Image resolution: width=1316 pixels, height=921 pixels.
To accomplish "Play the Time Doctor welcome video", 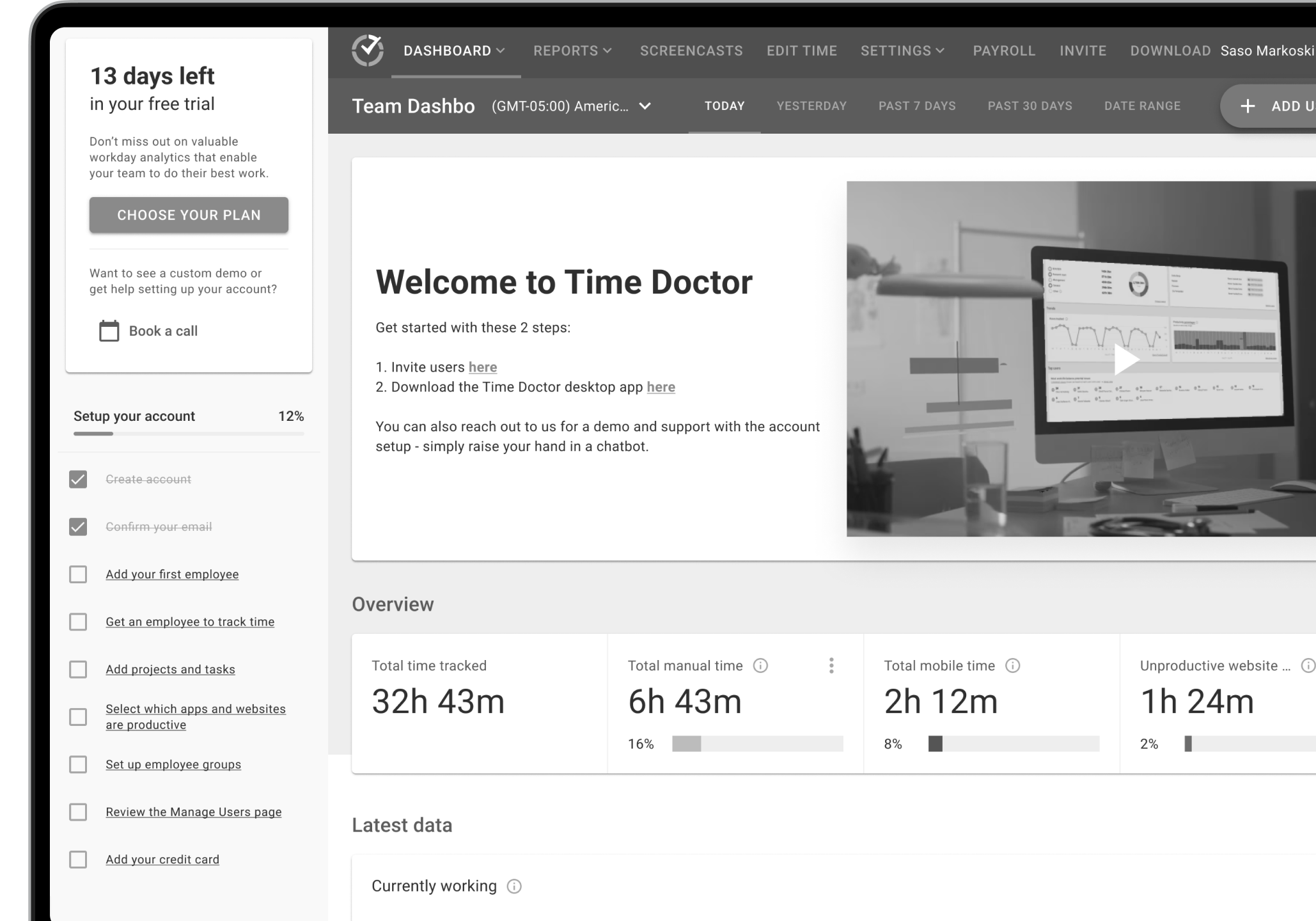I will click(x=1126, y=359).
